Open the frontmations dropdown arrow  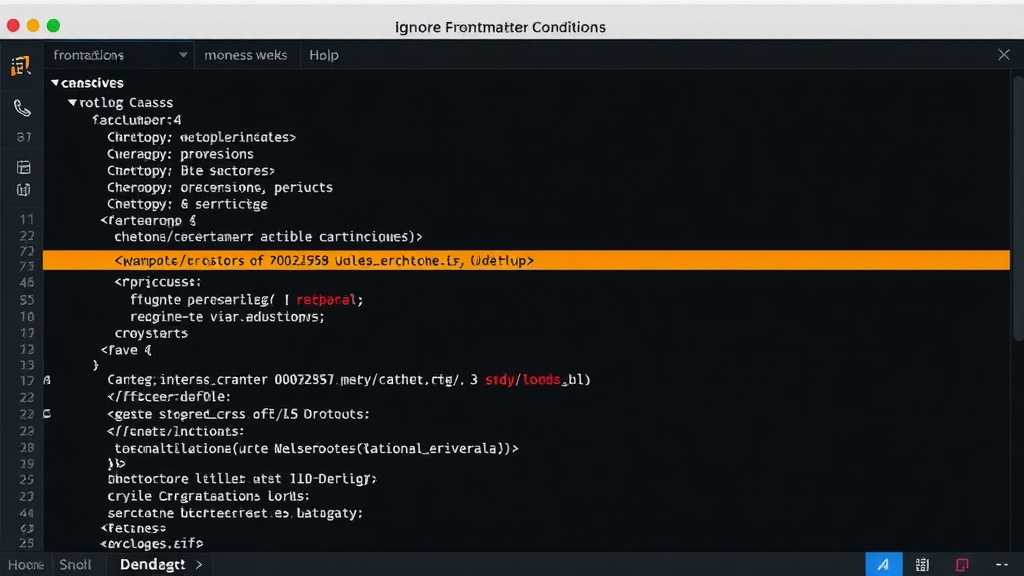tap(183, 56)
